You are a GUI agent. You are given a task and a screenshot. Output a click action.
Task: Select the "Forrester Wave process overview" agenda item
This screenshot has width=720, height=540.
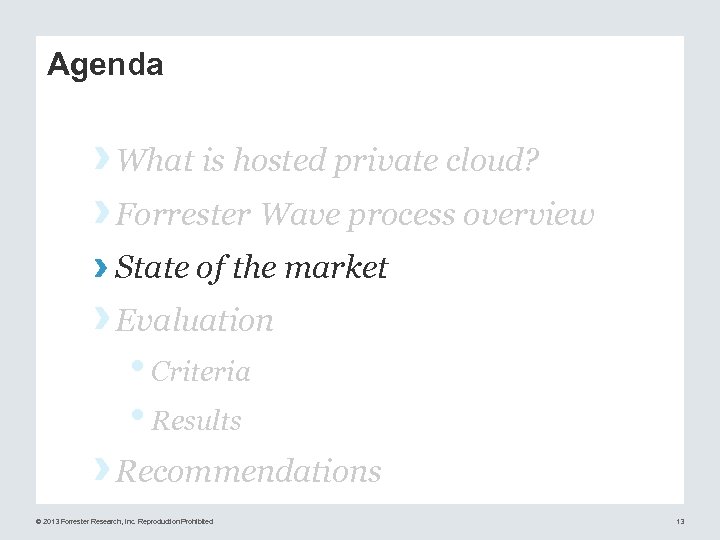click(x=355, y=214)
